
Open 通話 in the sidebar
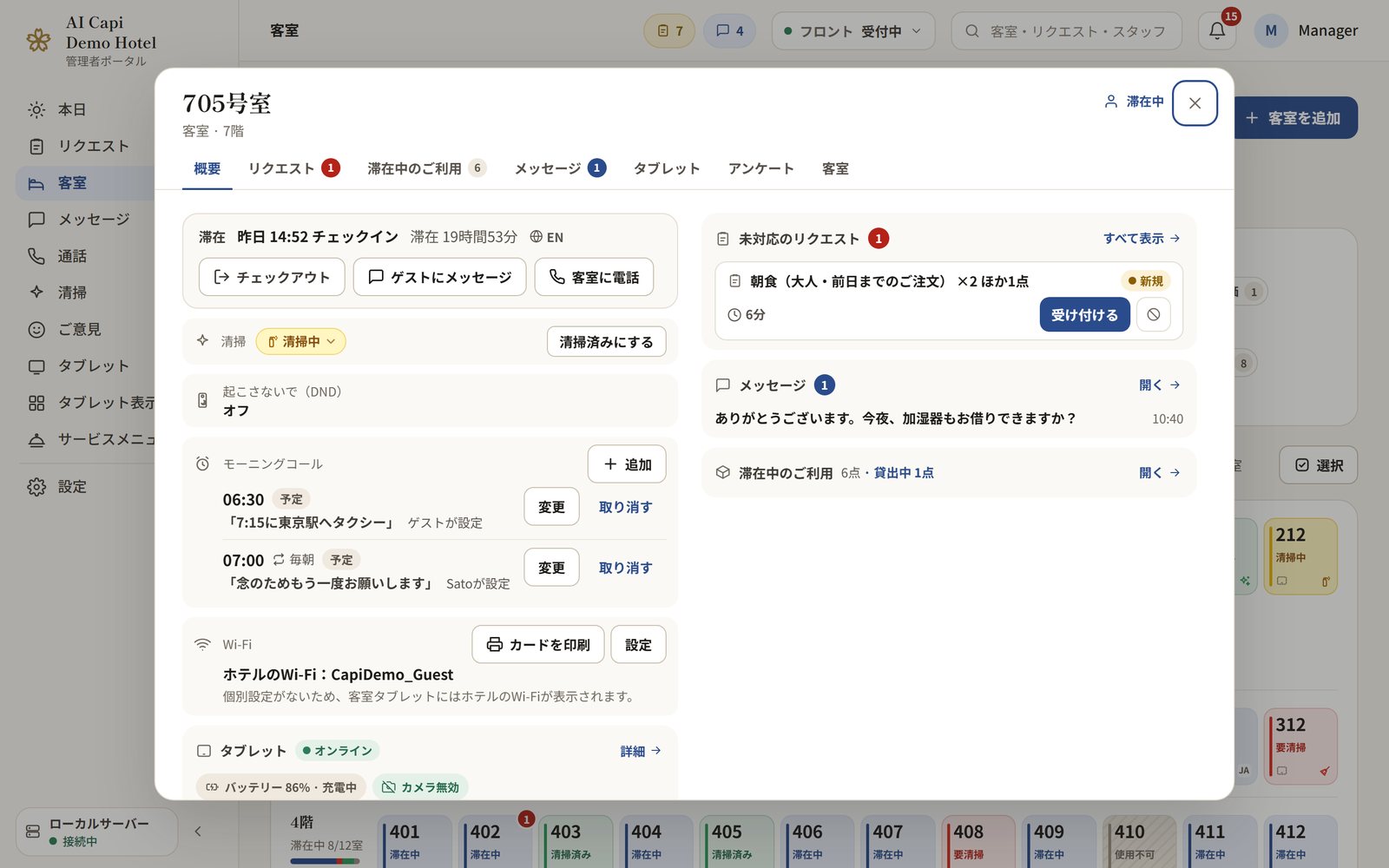[85, 256]
